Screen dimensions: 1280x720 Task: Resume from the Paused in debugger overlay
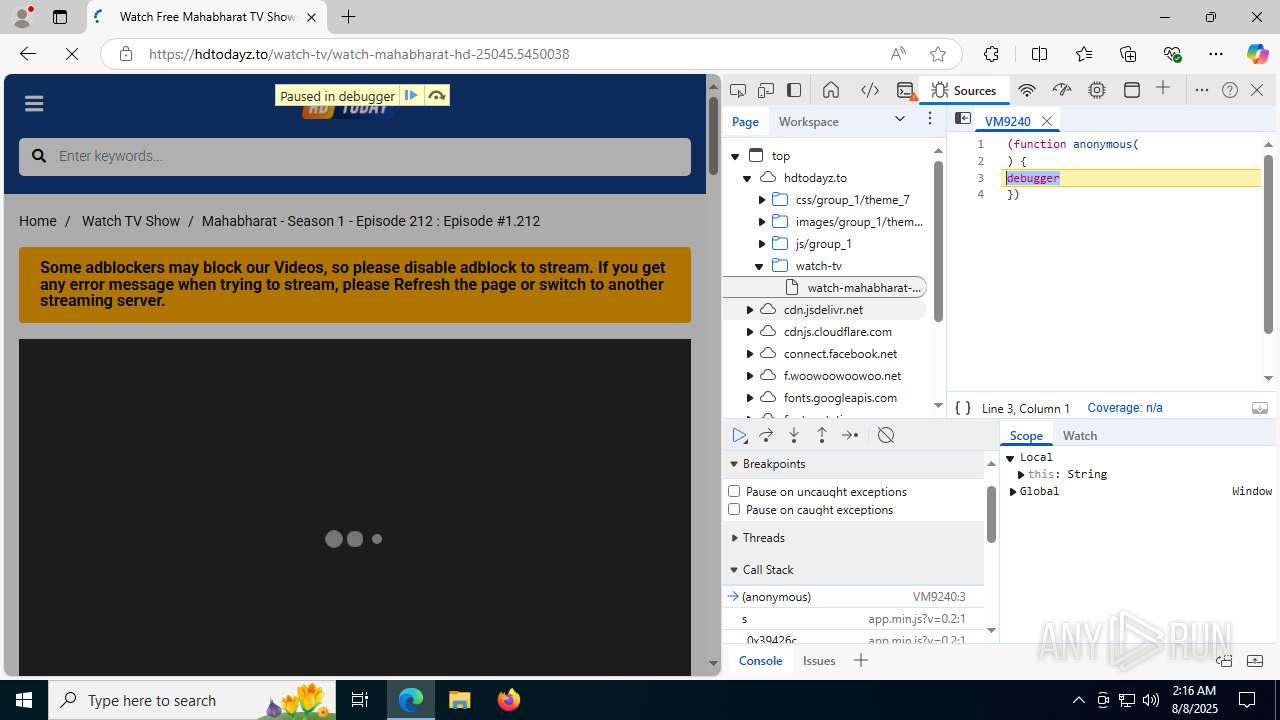[411, 96]
